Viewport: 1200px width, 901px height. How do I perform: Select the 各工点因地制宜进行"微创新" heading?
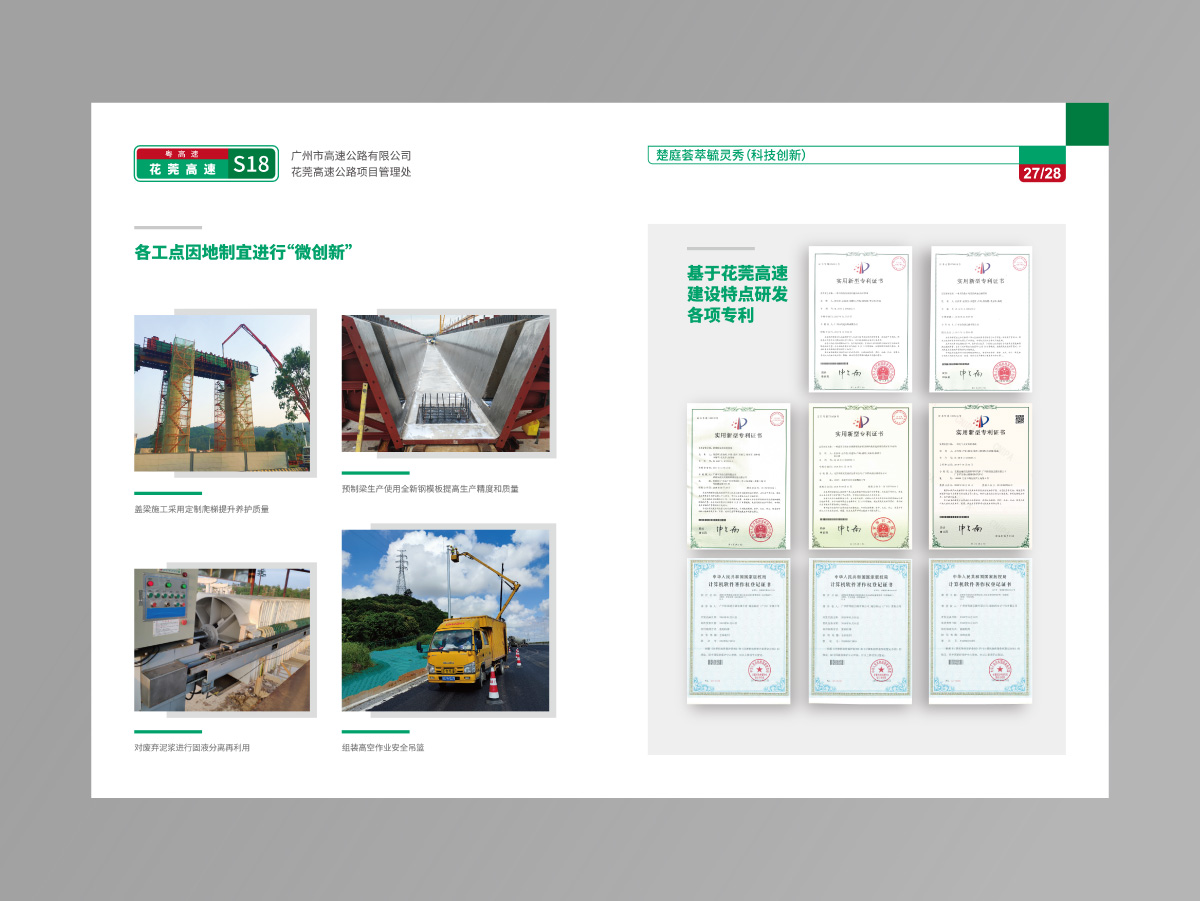point(245,253)
